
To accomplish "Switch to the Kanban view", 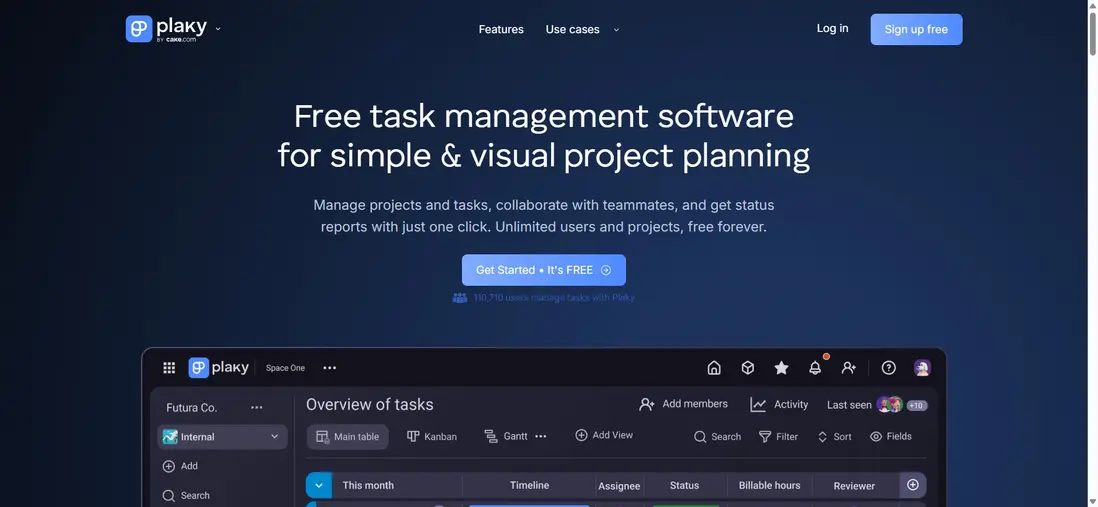I will pyautogui.click(x=432, y=436).
